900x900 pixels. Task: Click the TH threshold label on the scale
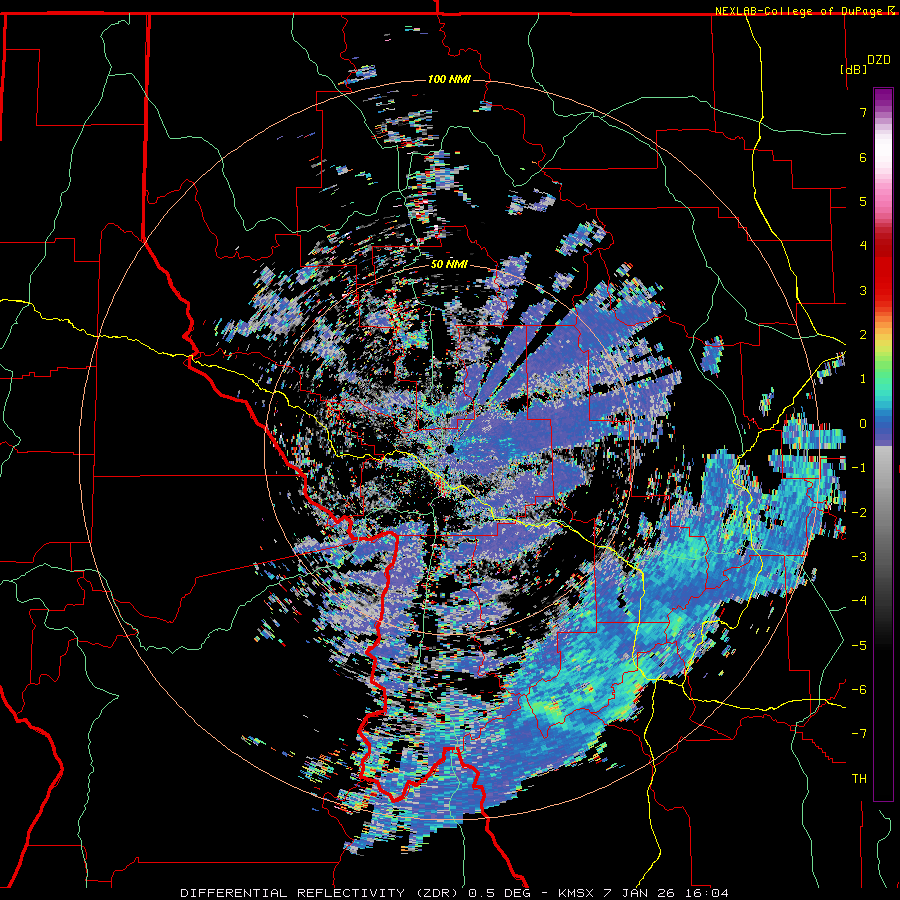[859, 779]
